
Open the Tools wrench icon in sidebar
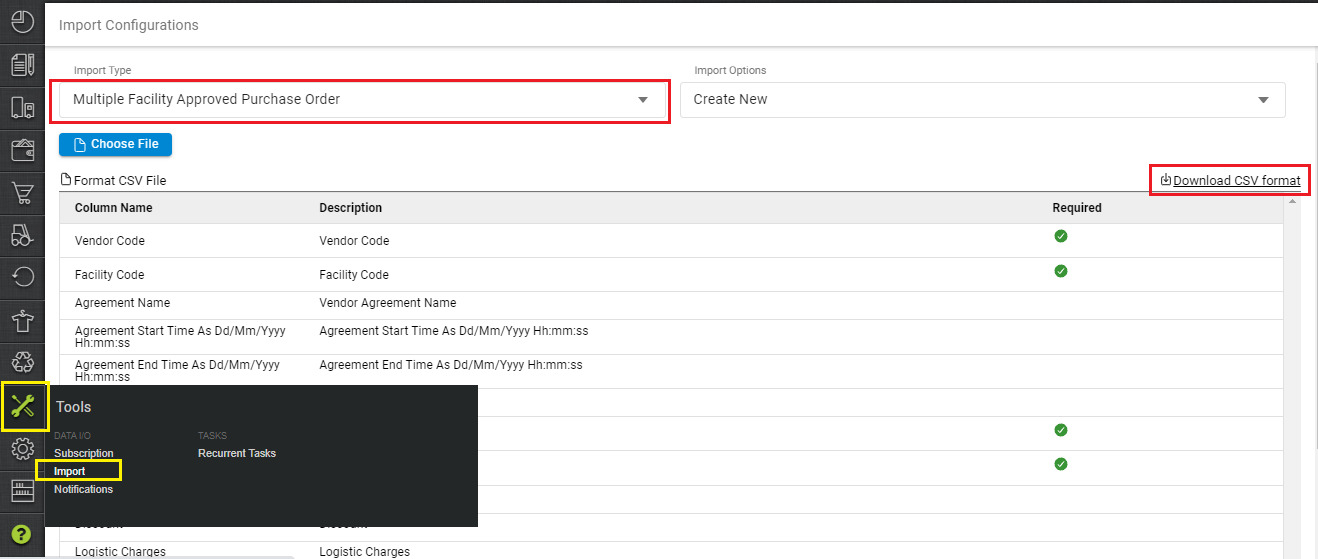[x=22, y=405]
